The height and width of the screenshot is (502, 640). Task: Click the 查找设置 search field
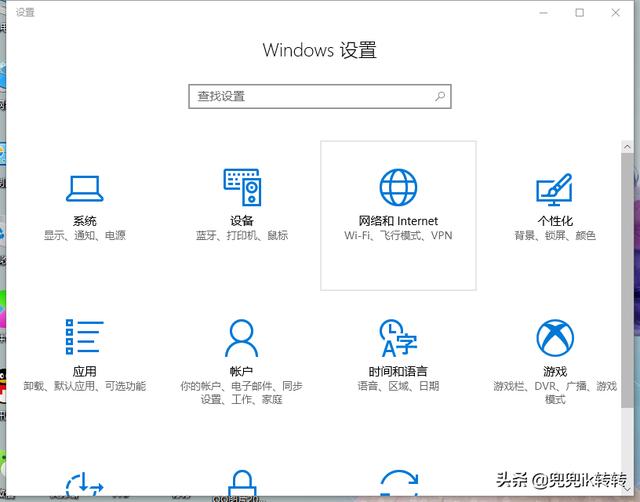[x=320, y=96]
